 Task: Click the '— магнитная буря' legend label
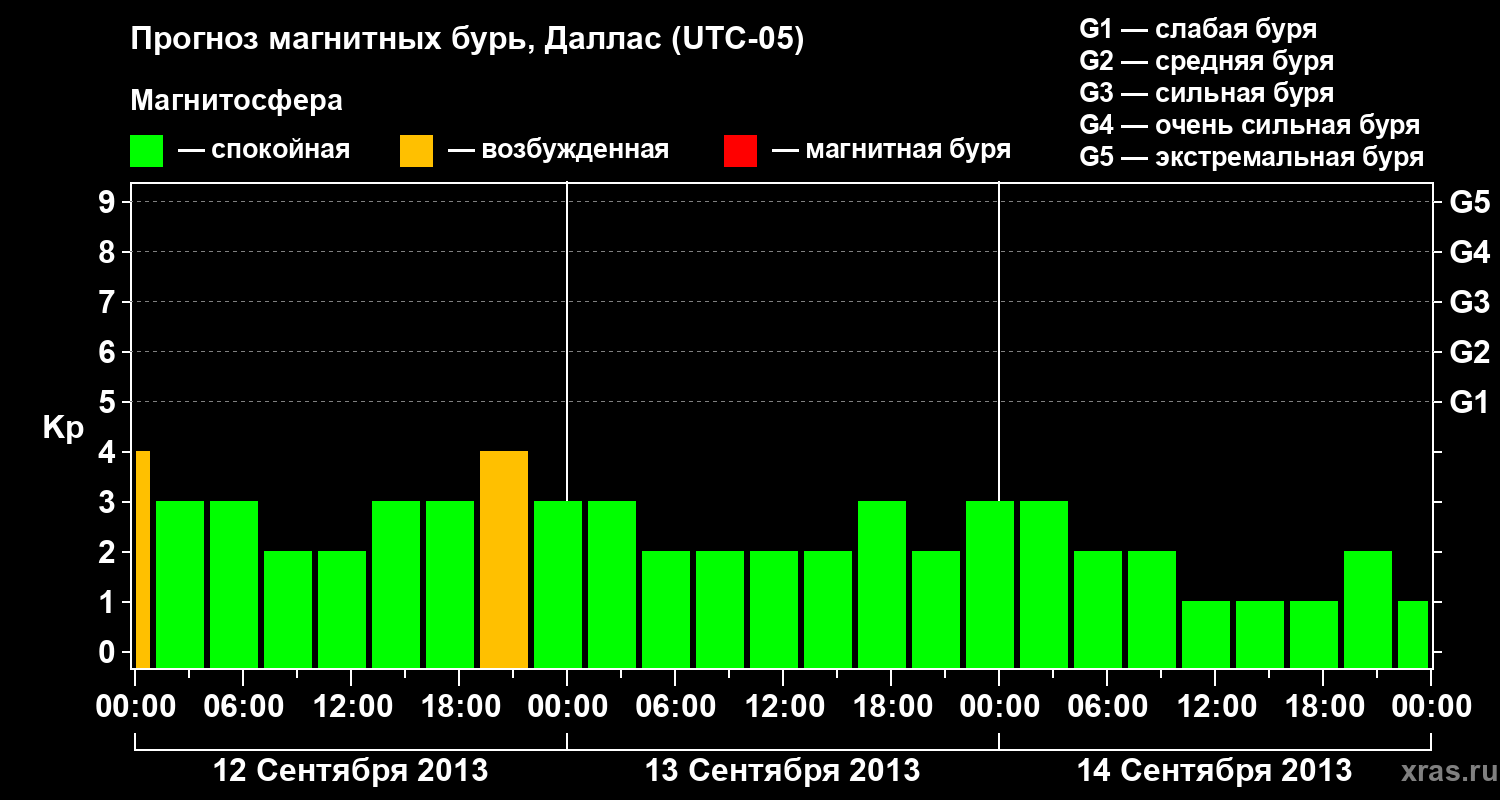pos(891,150)
